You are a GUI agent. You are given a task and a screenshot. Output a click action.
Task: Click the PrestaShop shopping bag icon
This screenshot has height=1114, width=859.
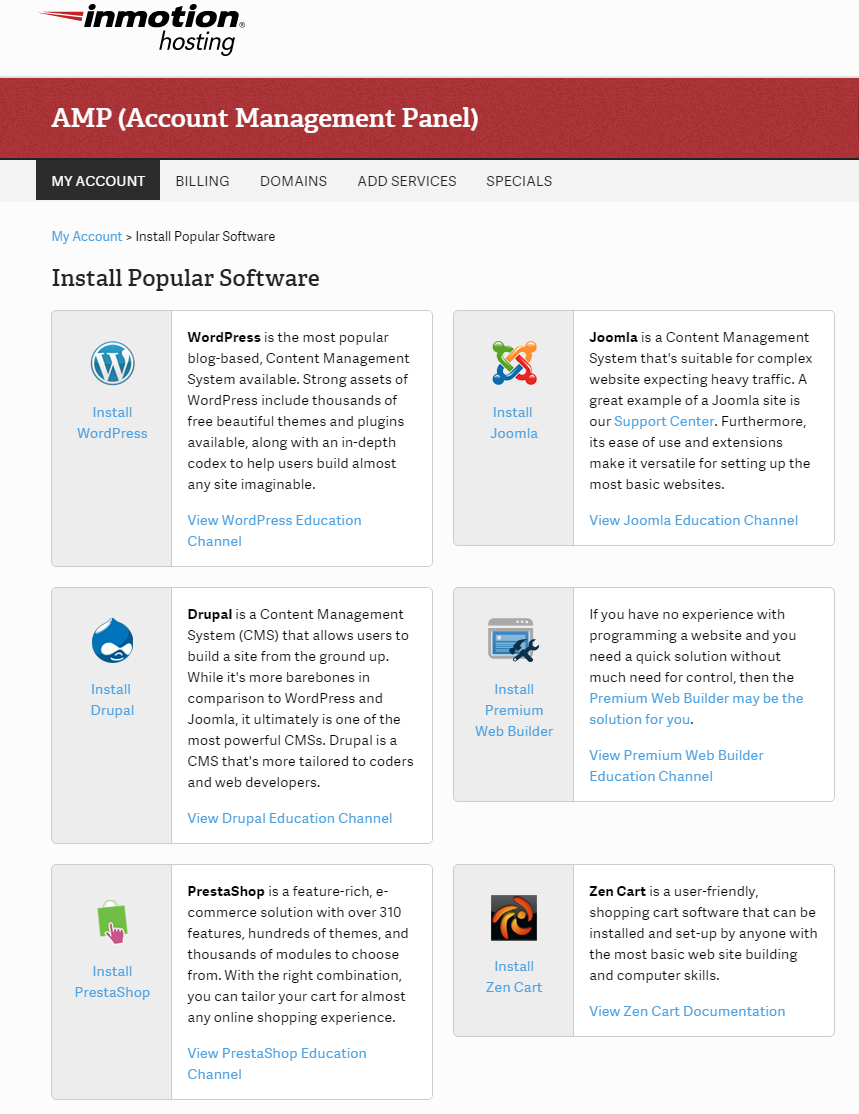point(112,921)
